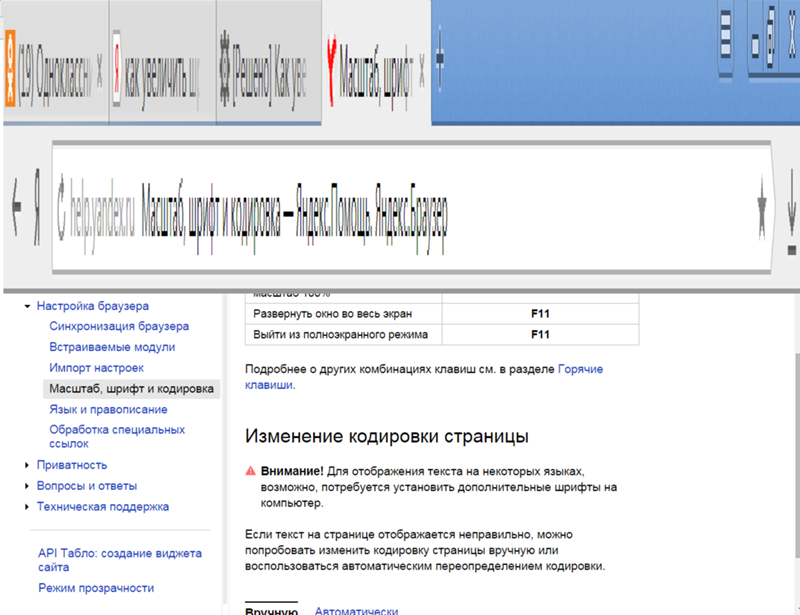The height and width of the screenshot is (615, 800).
Task: Open Импорт настроек in the sidebar
Action: (96, 368)
